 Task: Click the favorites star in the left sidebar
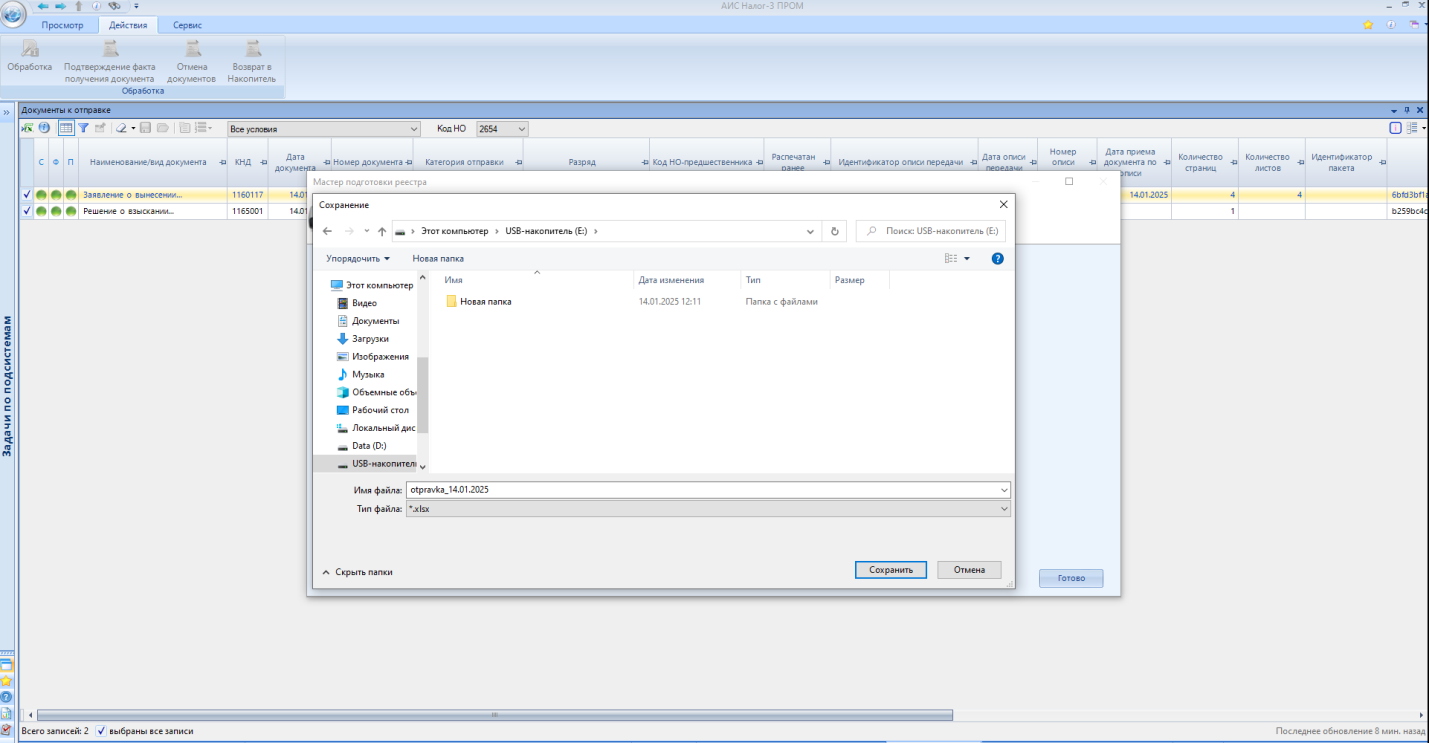(x=6, y=680)
